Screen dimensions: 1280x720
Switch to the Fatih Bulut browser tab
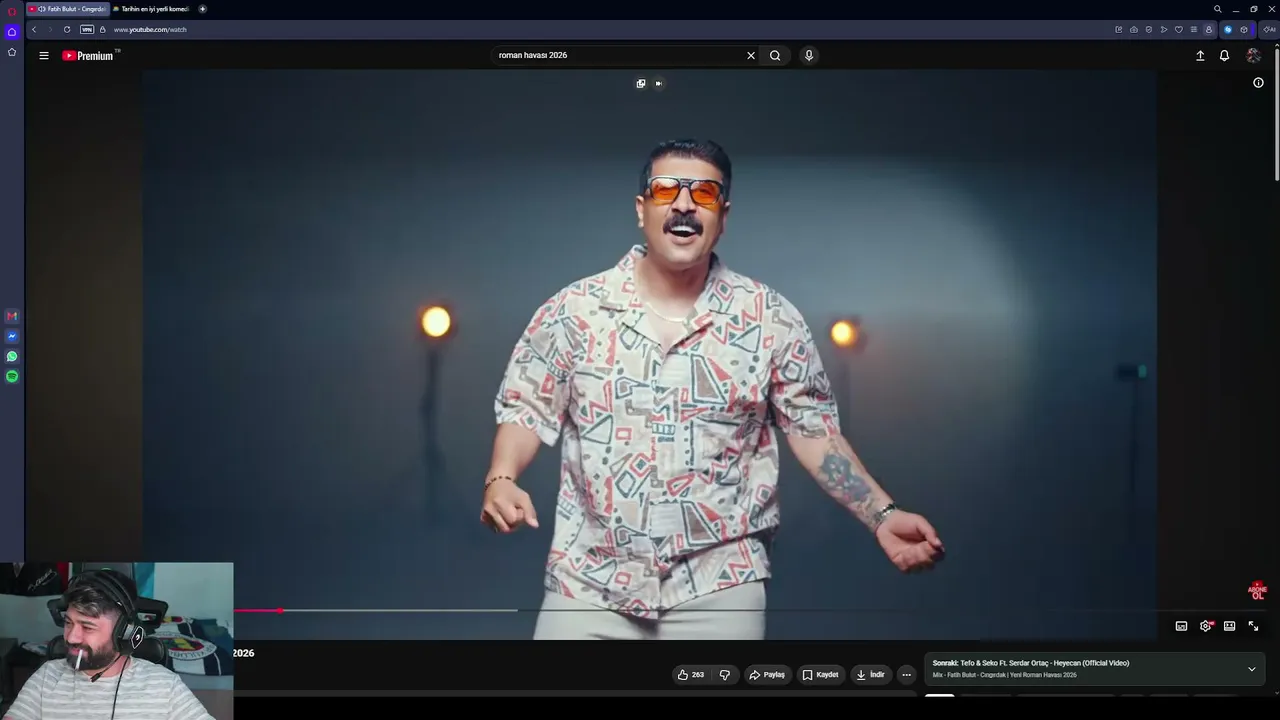[67, 9]
